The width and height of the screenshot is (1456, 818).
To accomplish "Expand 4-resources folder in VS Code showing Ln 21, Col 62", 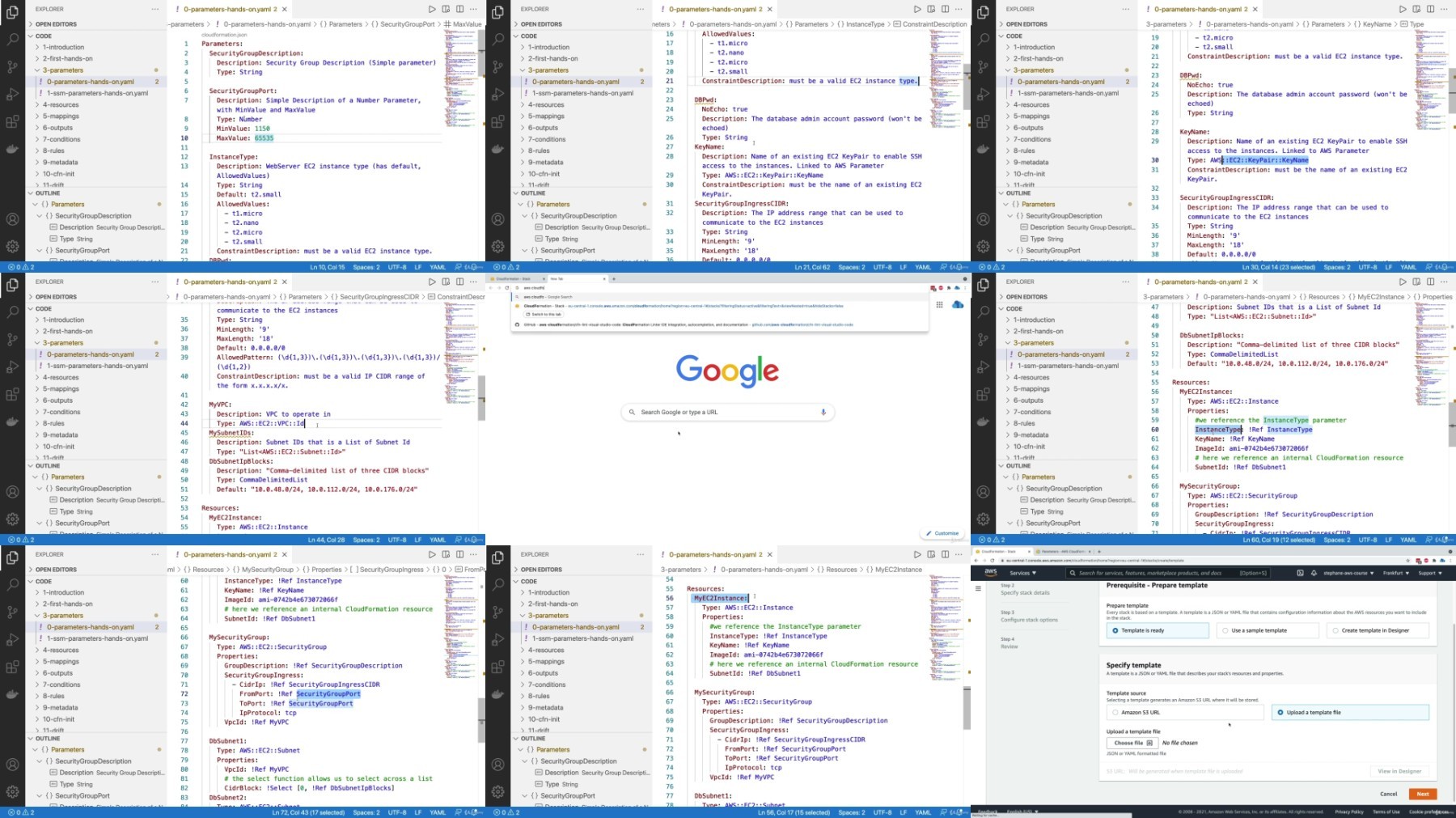I will pyautogui.click(x=581, y=104).
